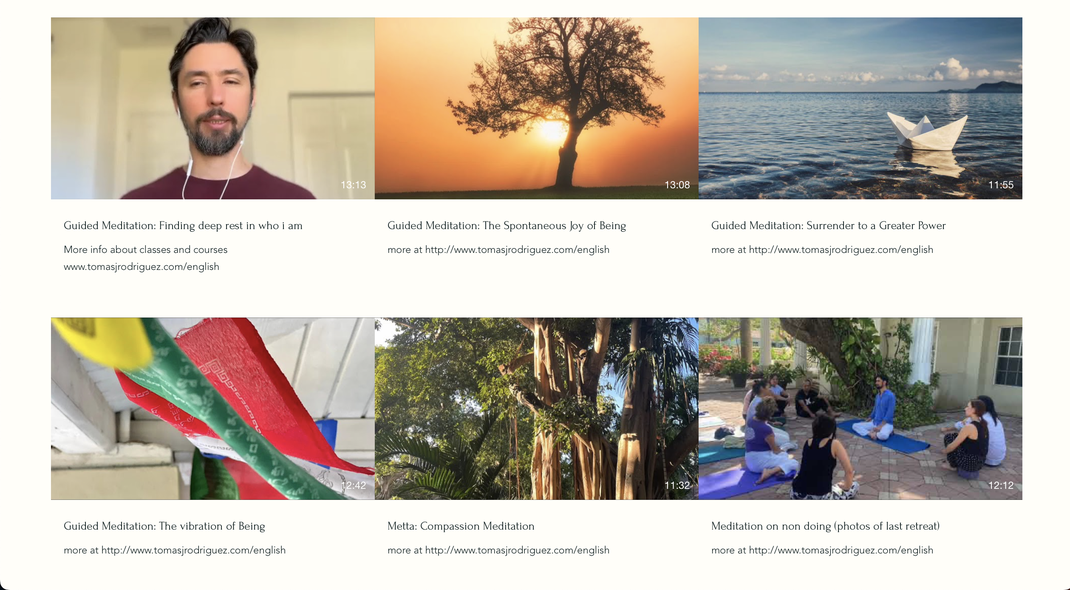Follow www.tomasjrodriguez.com/english link under first video
Image resolution: width=1070 pixels, height=590 pixels.
pos(141,267)
